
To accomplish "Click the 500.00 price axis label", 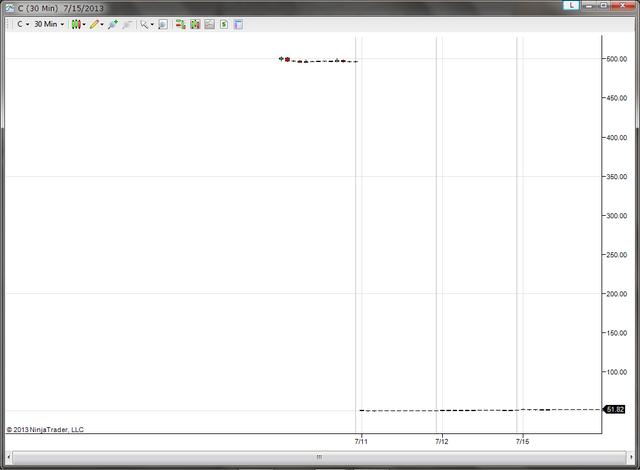I will pyautogui.click(x=617, y=59).
